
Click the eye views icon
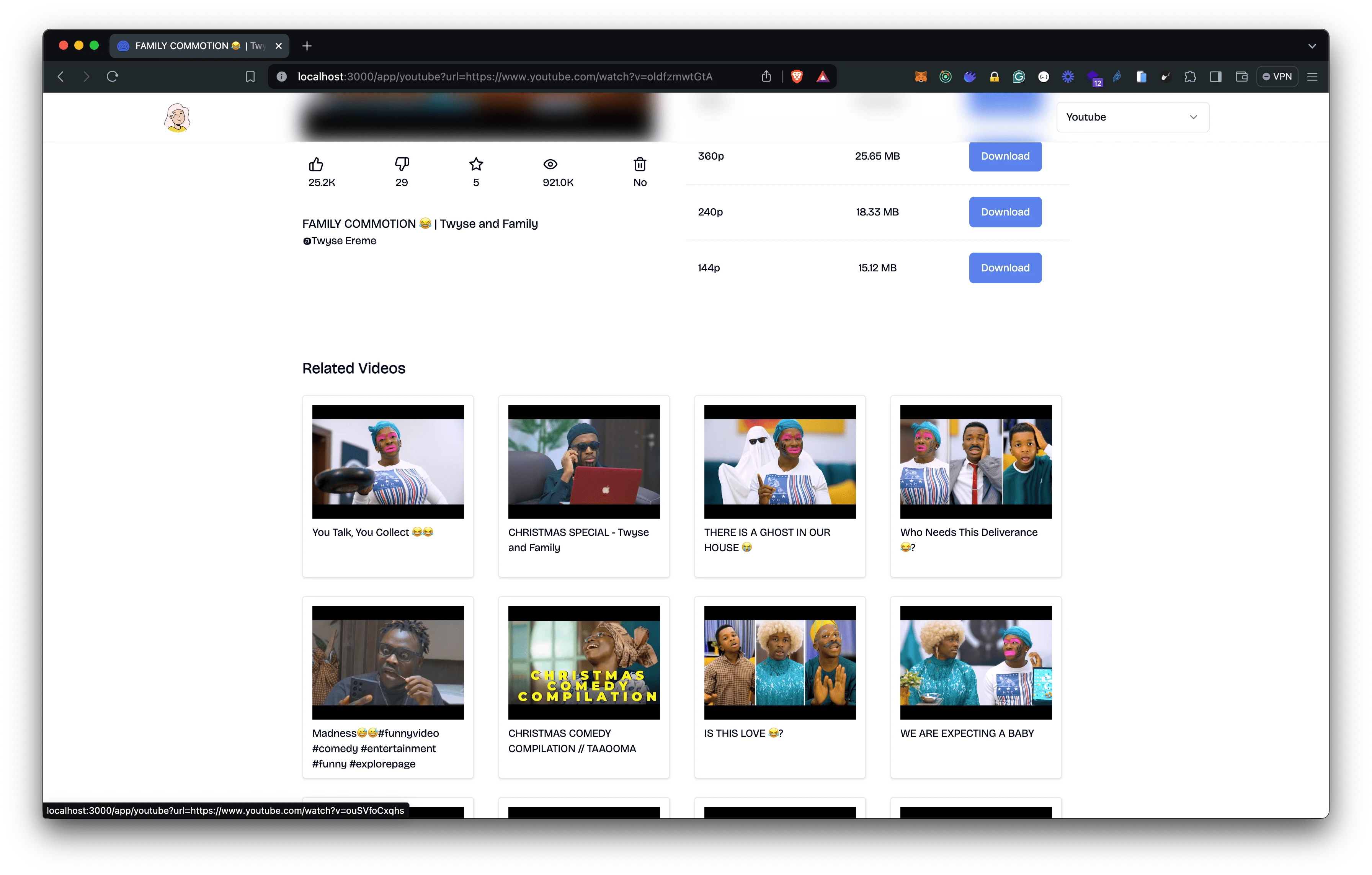[550, 164]
